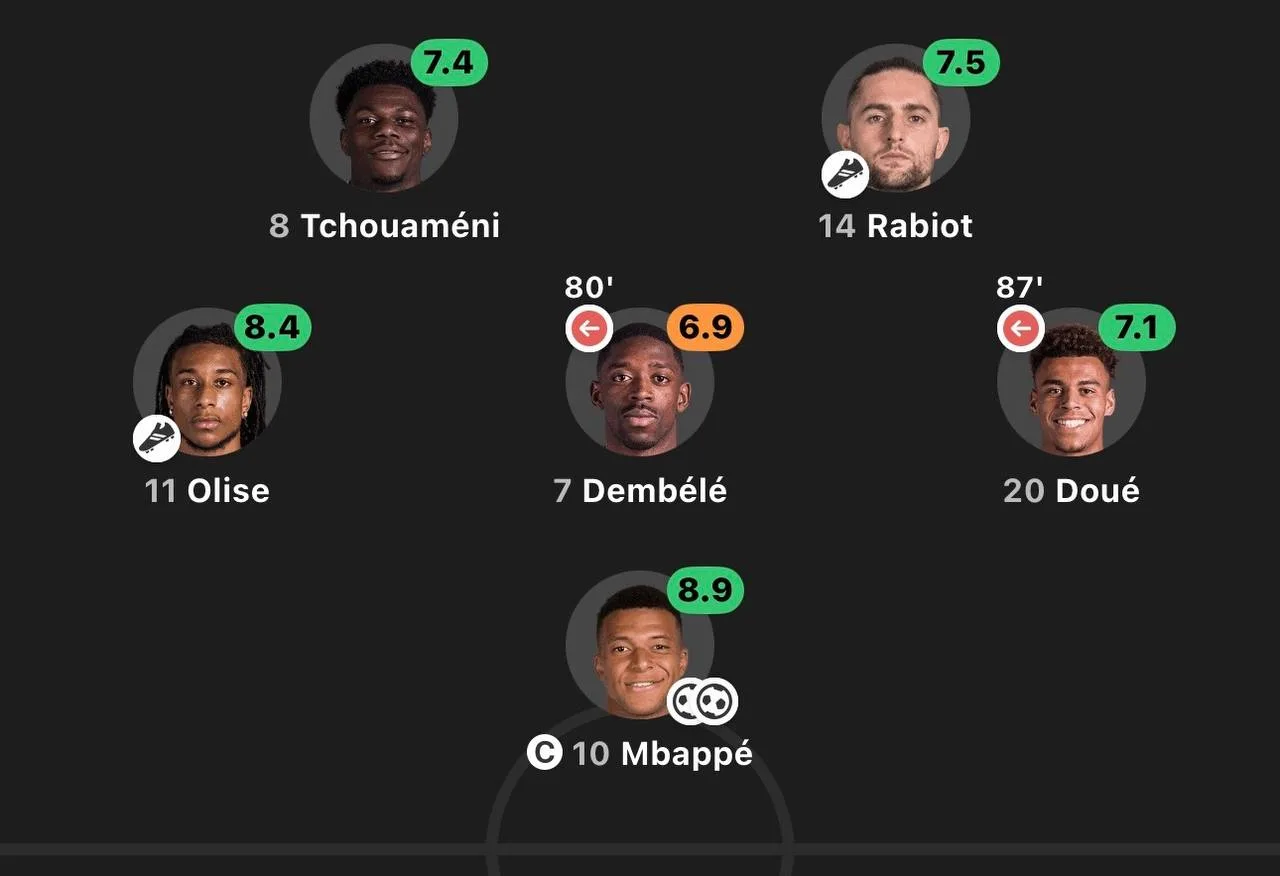1280x876 pixels.
Task: Open Mbappé's player photo
Action: pyautogui.click(x=640, y=645)
